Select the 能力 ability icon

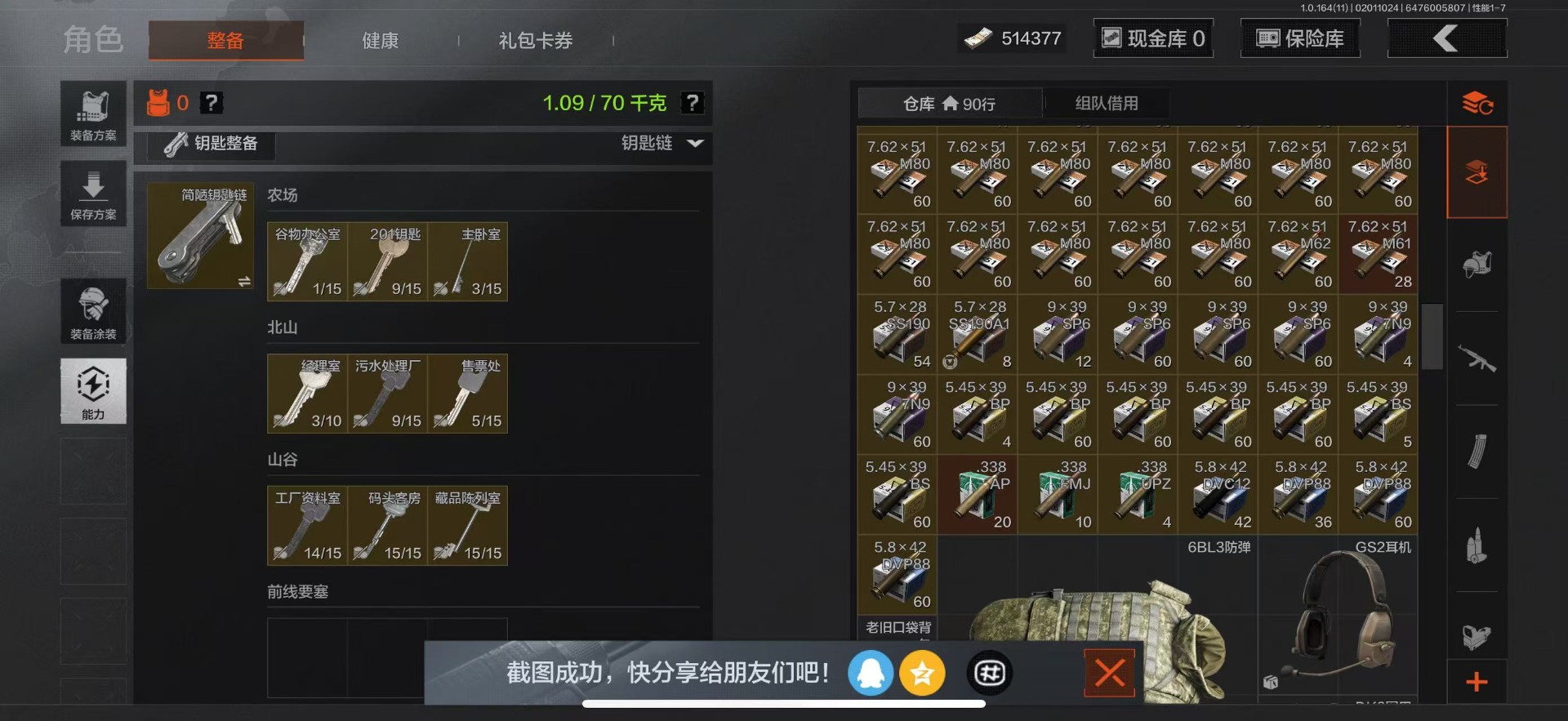[93, 391]
